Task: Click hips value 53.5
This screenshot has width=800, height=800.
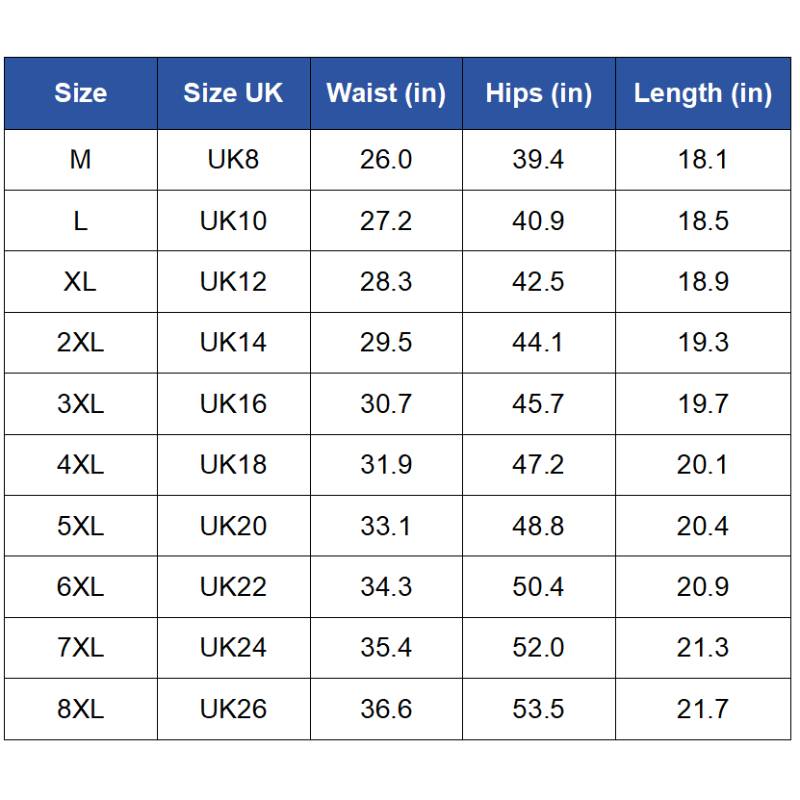Action: tap(539, 709)
